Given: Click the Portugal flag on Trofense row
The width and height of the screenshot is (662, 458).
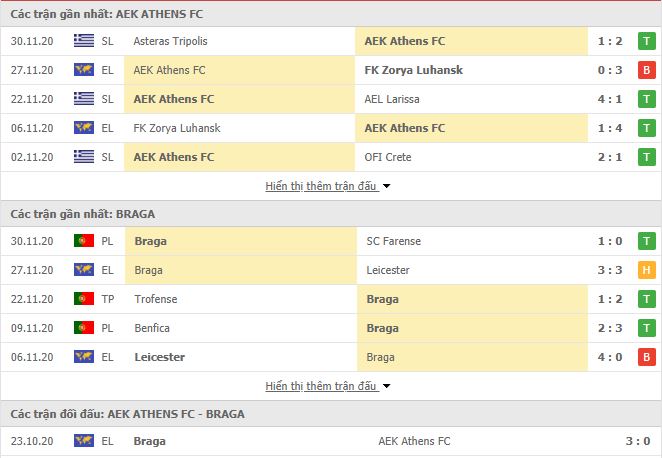Looking at the screenshot, I should pos(84,299).
